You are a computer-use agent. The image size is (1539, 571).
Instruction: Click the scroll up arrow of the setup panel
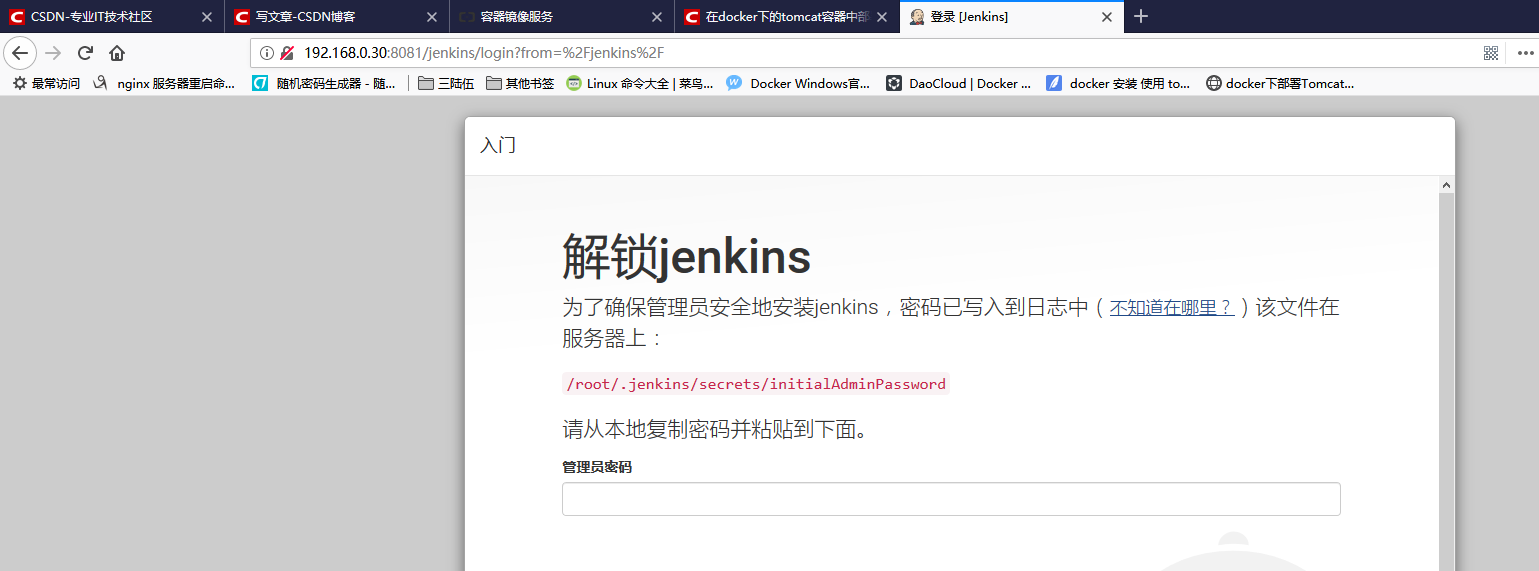[x=1446, y=185]
